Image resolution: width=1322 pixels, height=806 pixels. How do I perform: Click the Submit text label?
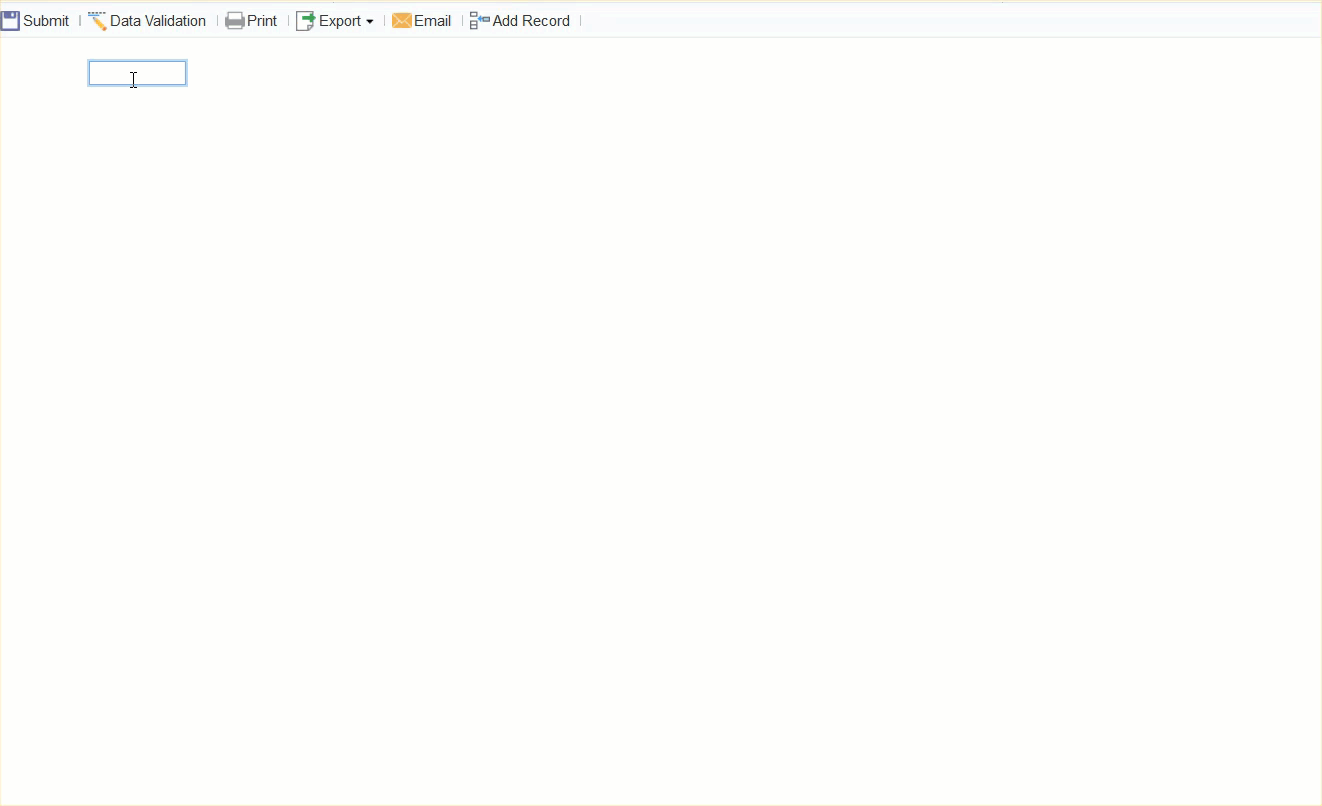pos(44,20)
